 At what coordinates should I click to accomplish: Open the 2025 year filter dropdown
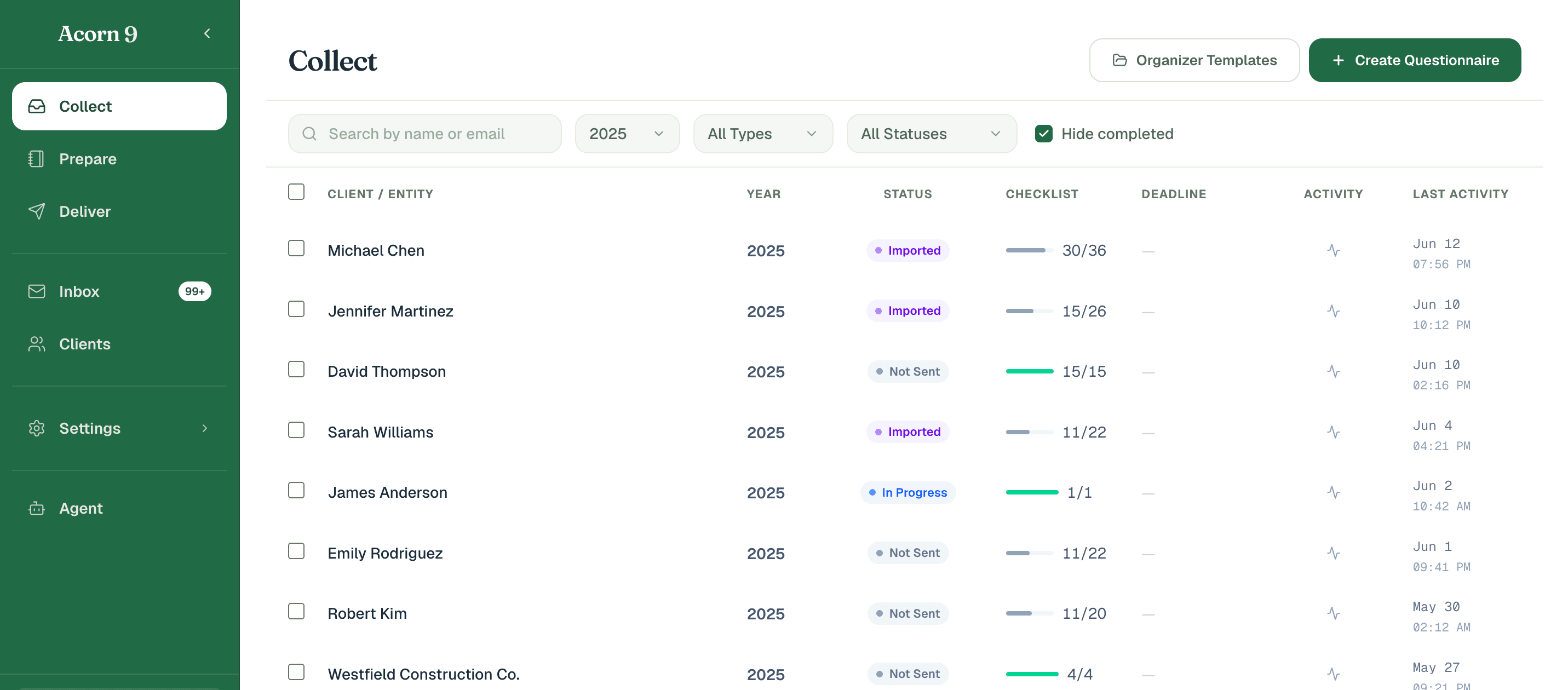point(627,133)
